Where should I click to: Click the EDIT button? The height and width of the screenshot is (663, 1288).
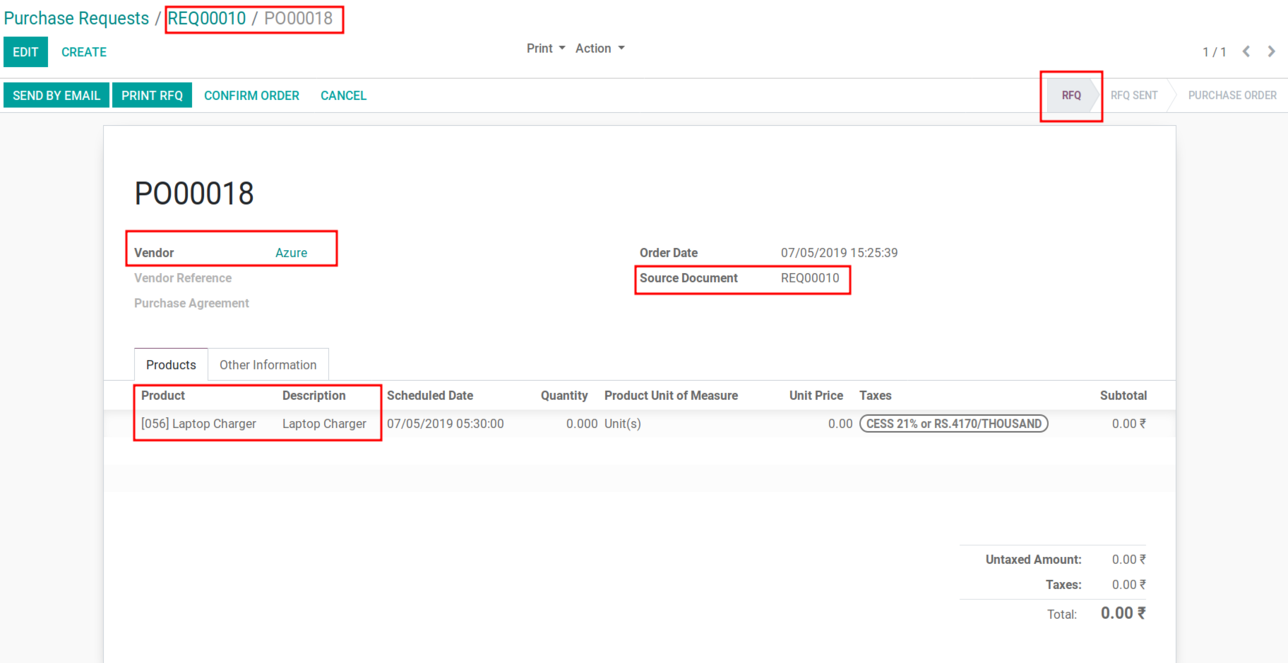[25, 52]
